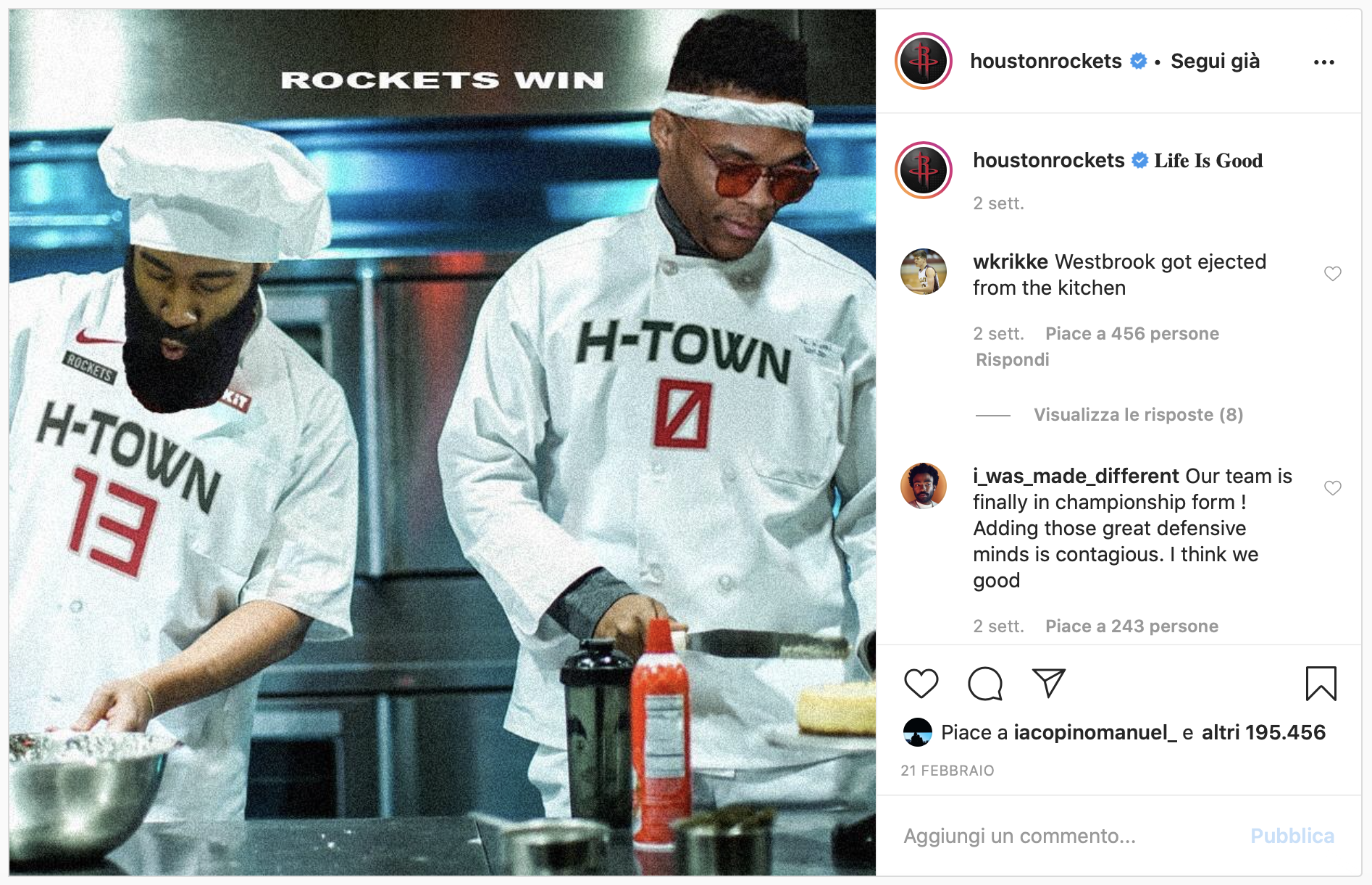Click Rispondi under wkrikke's comment
This screenshot has width=1372, height=885.
(x=1012, y=360)
